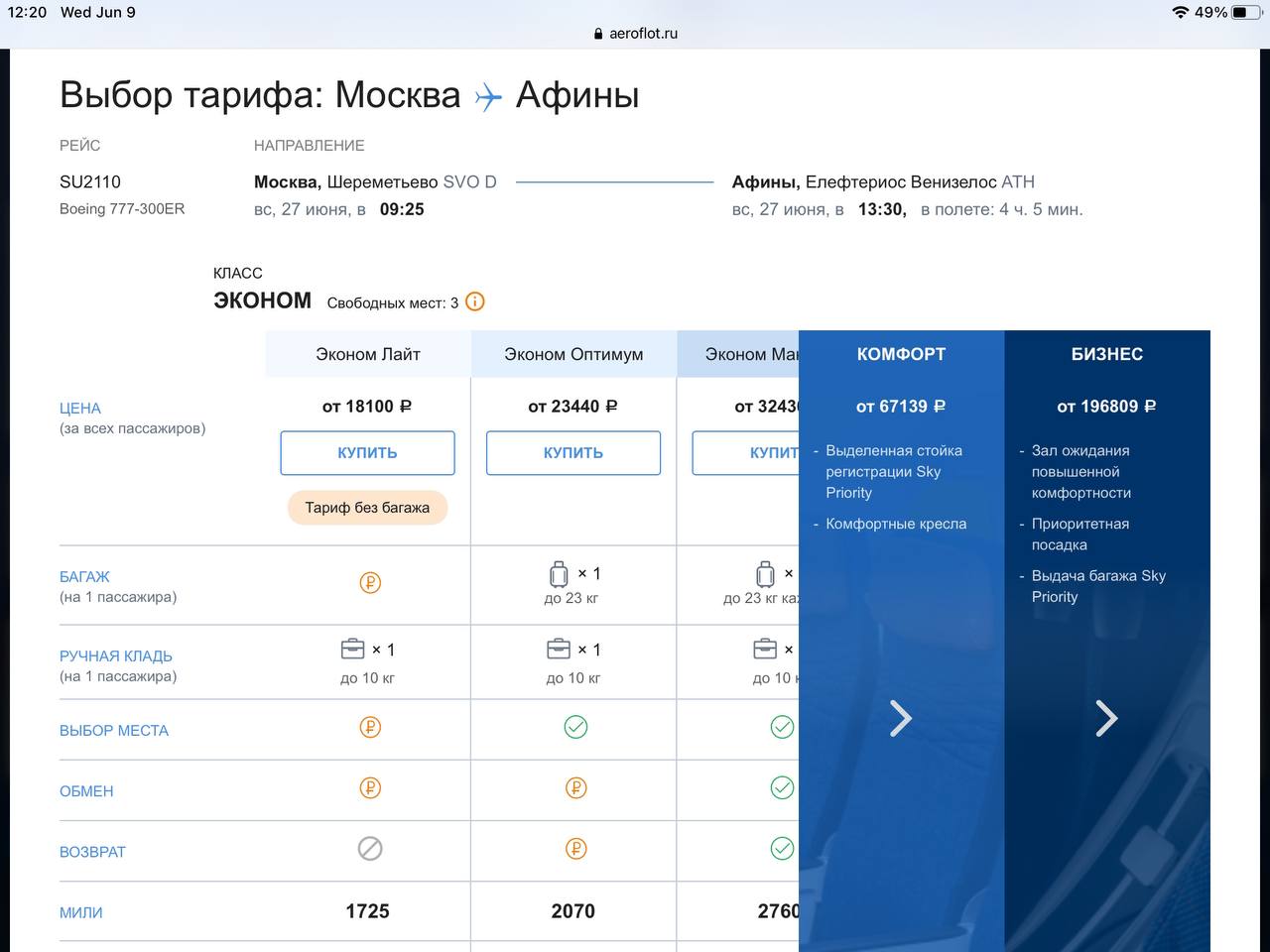Viewport: 1270px width, 952px height.
Task: Click the Комфорт price от 67139 ₽
Action: pyautogui.click(x=901, y=407)
